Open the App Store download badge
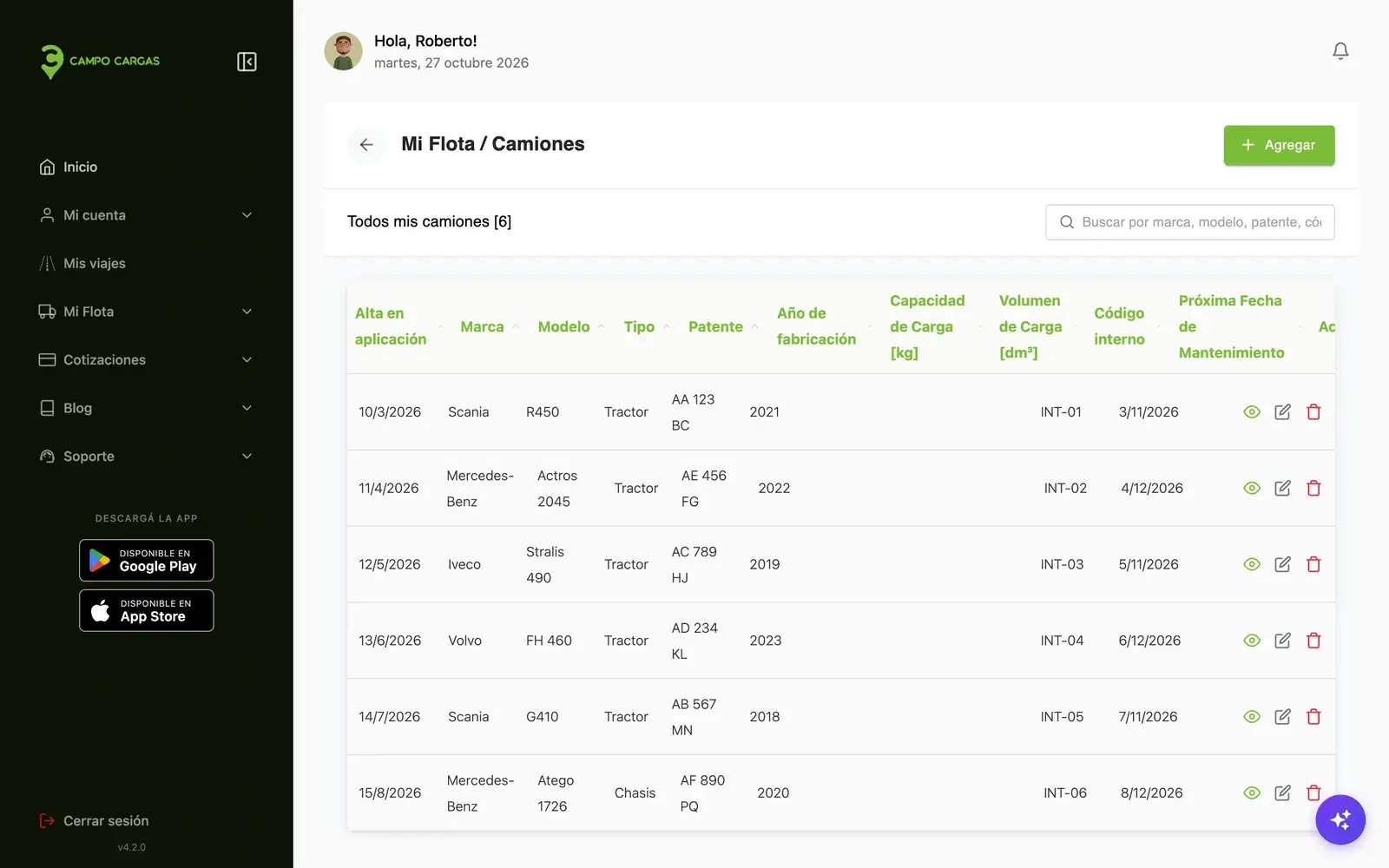 (147, 611)
